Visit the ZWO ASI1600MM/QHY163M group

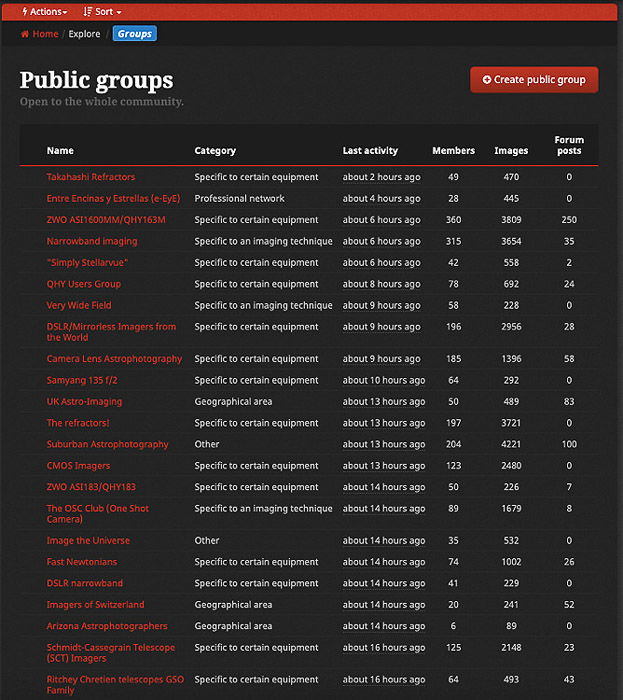click(x=106, y=220)
